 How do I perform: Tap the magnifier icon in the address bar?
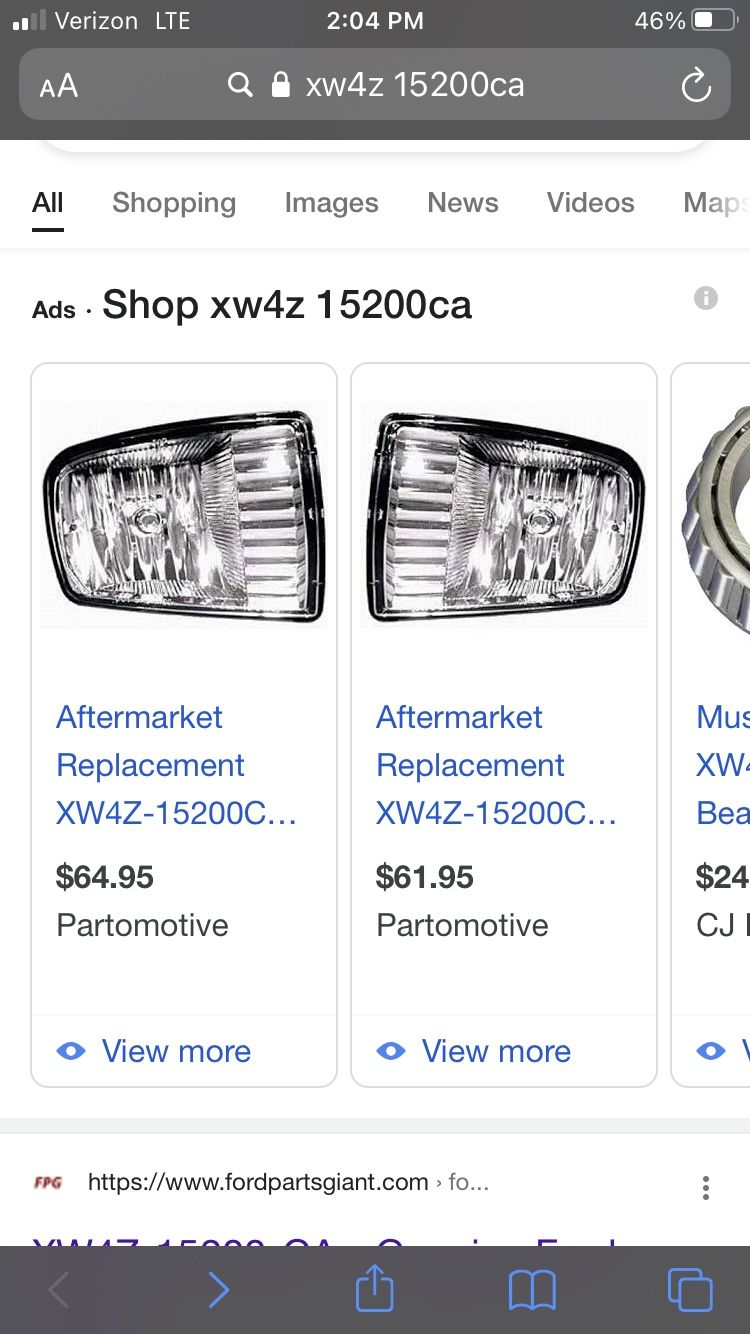point(240,85)
